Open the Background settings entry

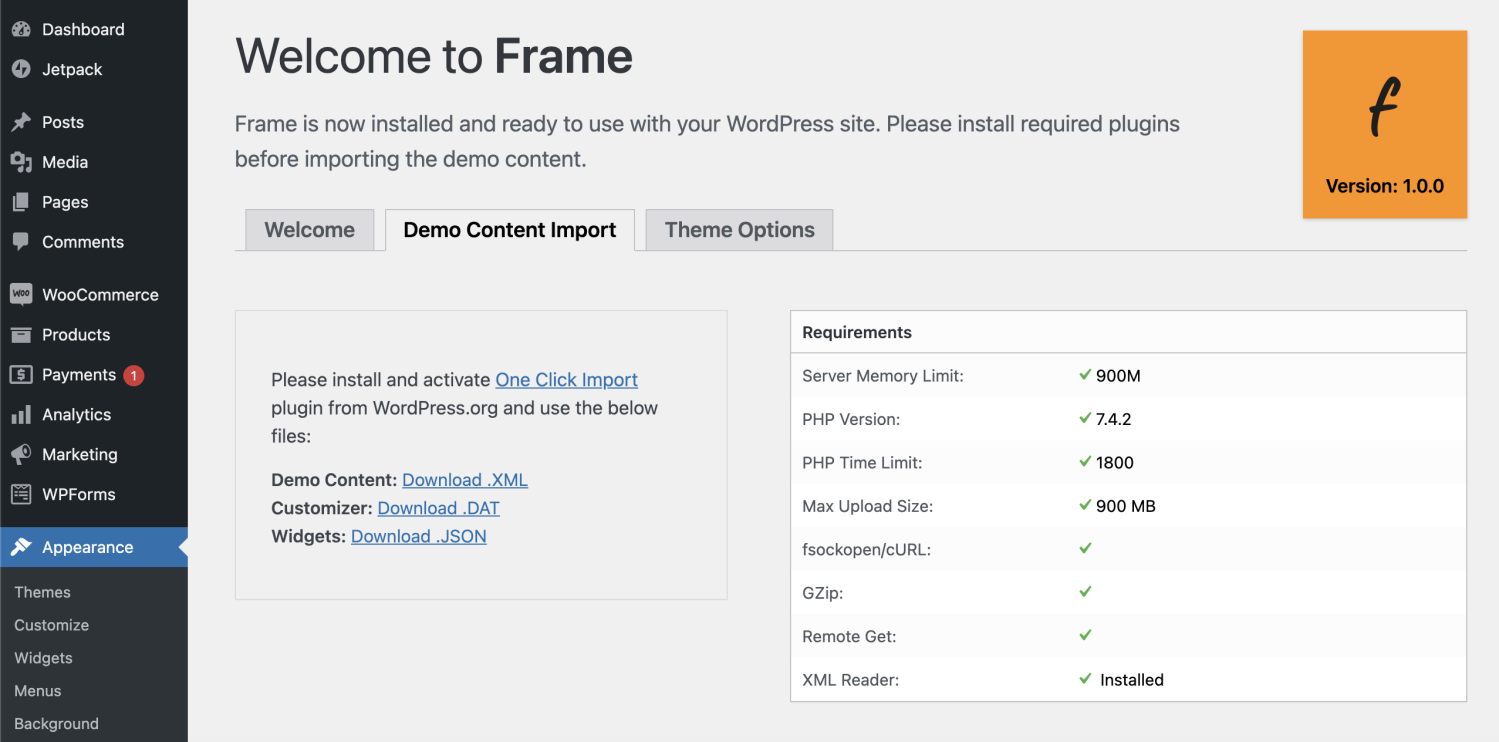pos(55,722)
